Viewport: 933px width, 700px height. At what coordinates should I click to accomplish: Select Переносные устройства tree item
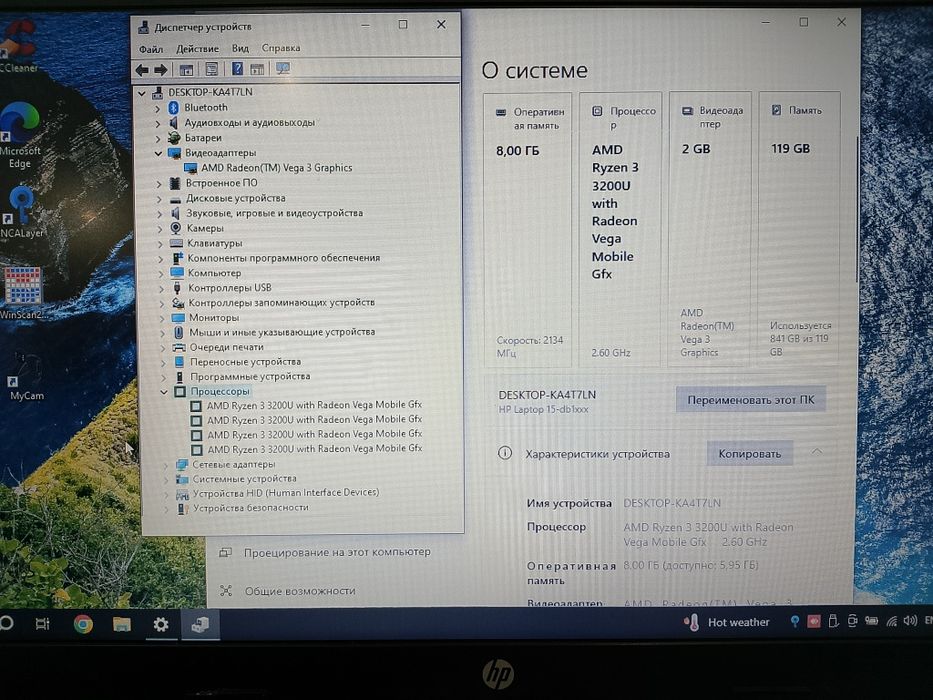(245, 362)
